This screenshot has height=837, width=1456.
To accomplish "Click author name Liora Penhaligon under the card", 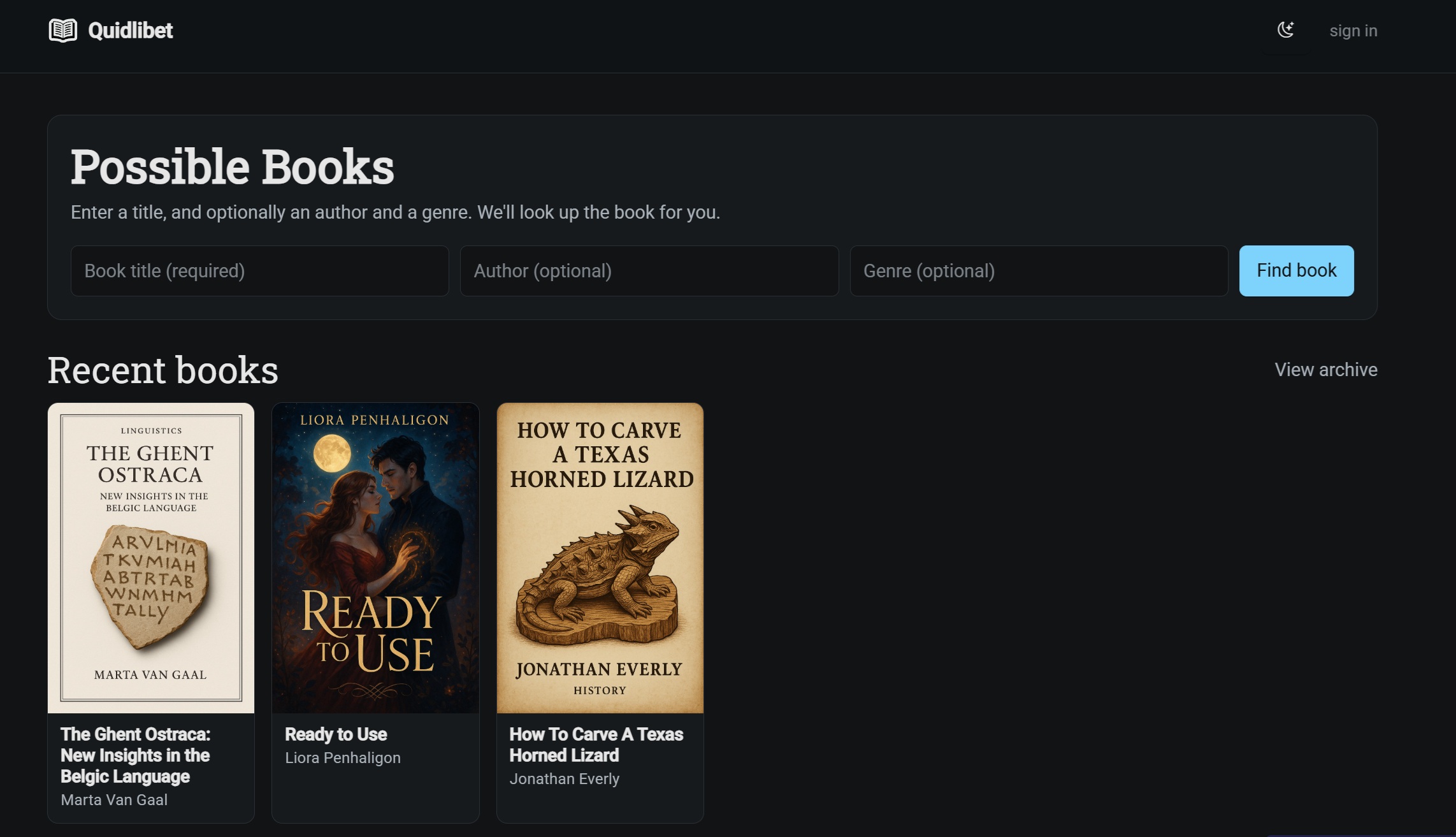I will (343, 758).
